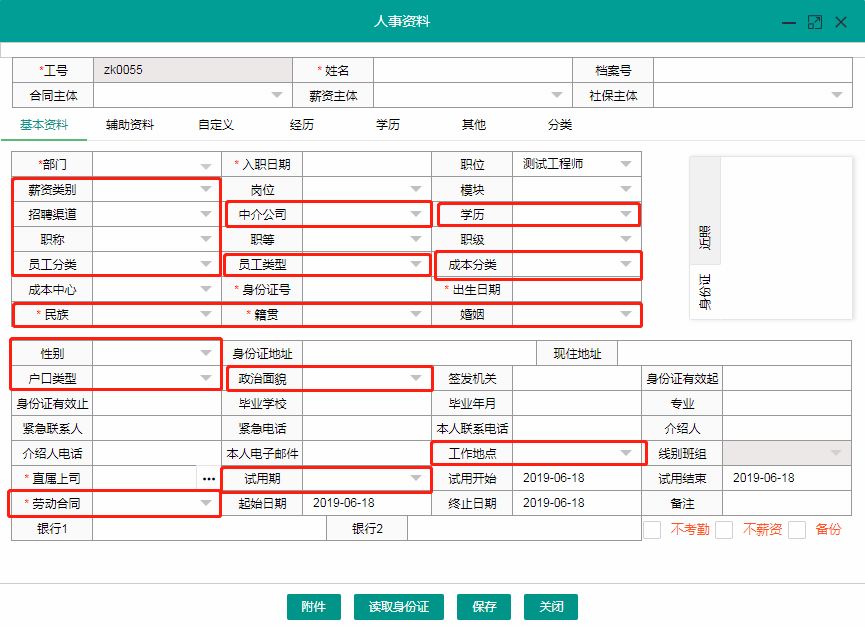Click the 保存 button
Image resolution: width=865 pixels, height=627 pixels.
[x=484, y=607]
